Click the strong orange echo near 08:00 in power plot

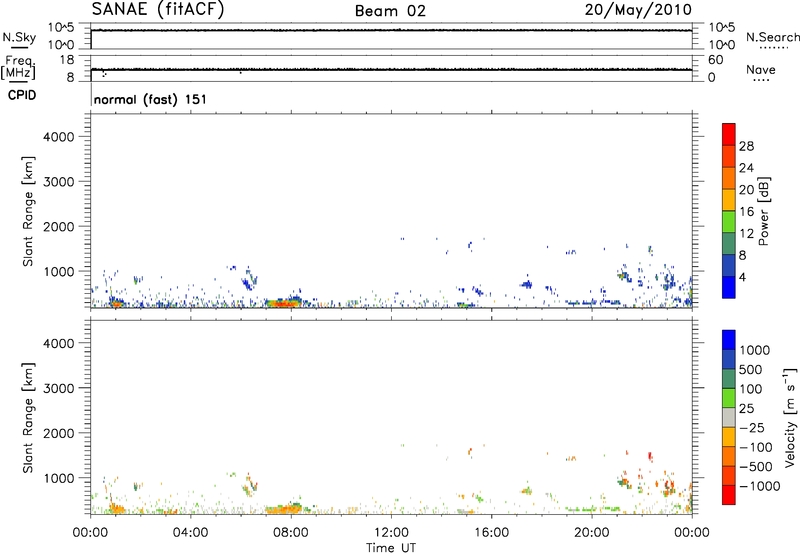tap(283, 303)
